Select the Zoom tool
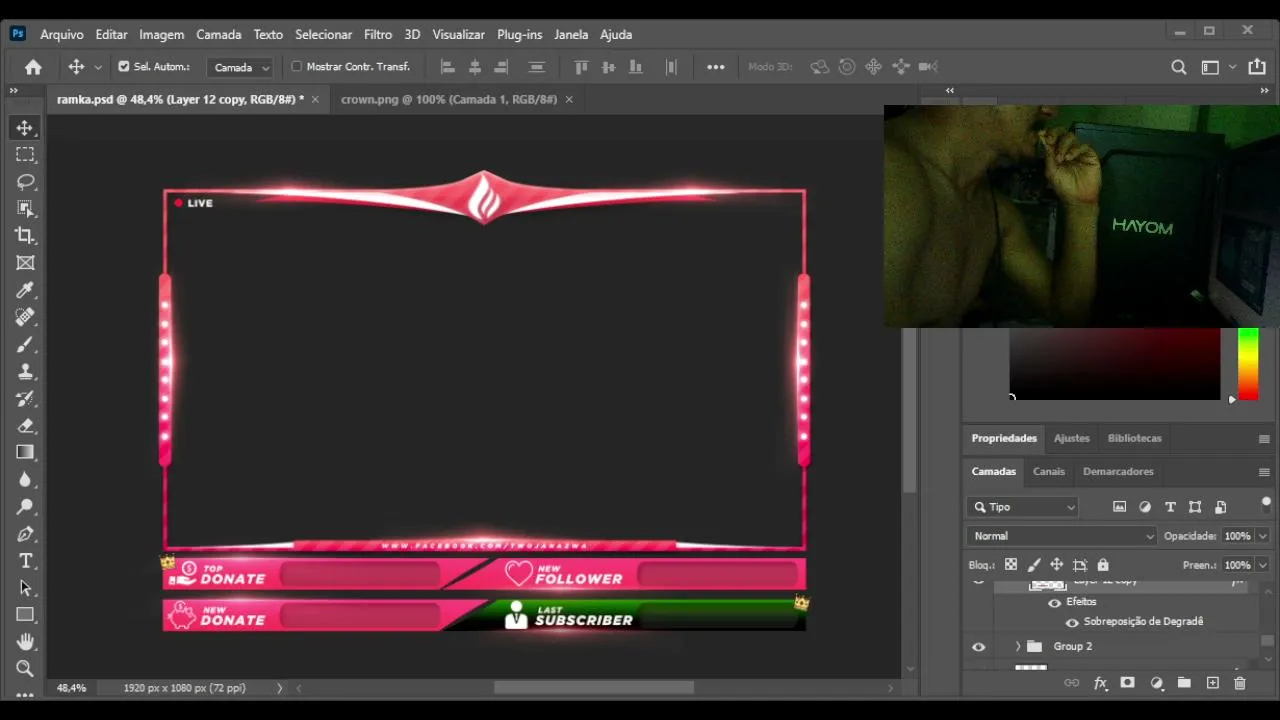 [x=25, y=669]
